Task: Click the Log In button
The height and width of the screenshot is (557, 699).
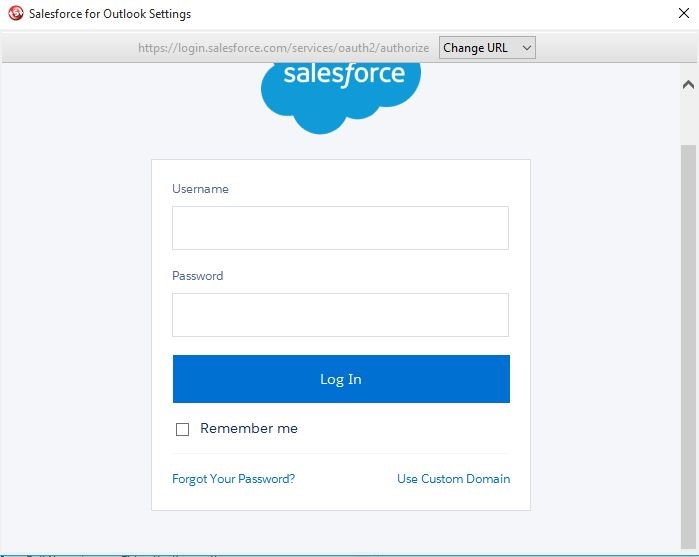Action: pyautogui.click(x=341, y=379)
